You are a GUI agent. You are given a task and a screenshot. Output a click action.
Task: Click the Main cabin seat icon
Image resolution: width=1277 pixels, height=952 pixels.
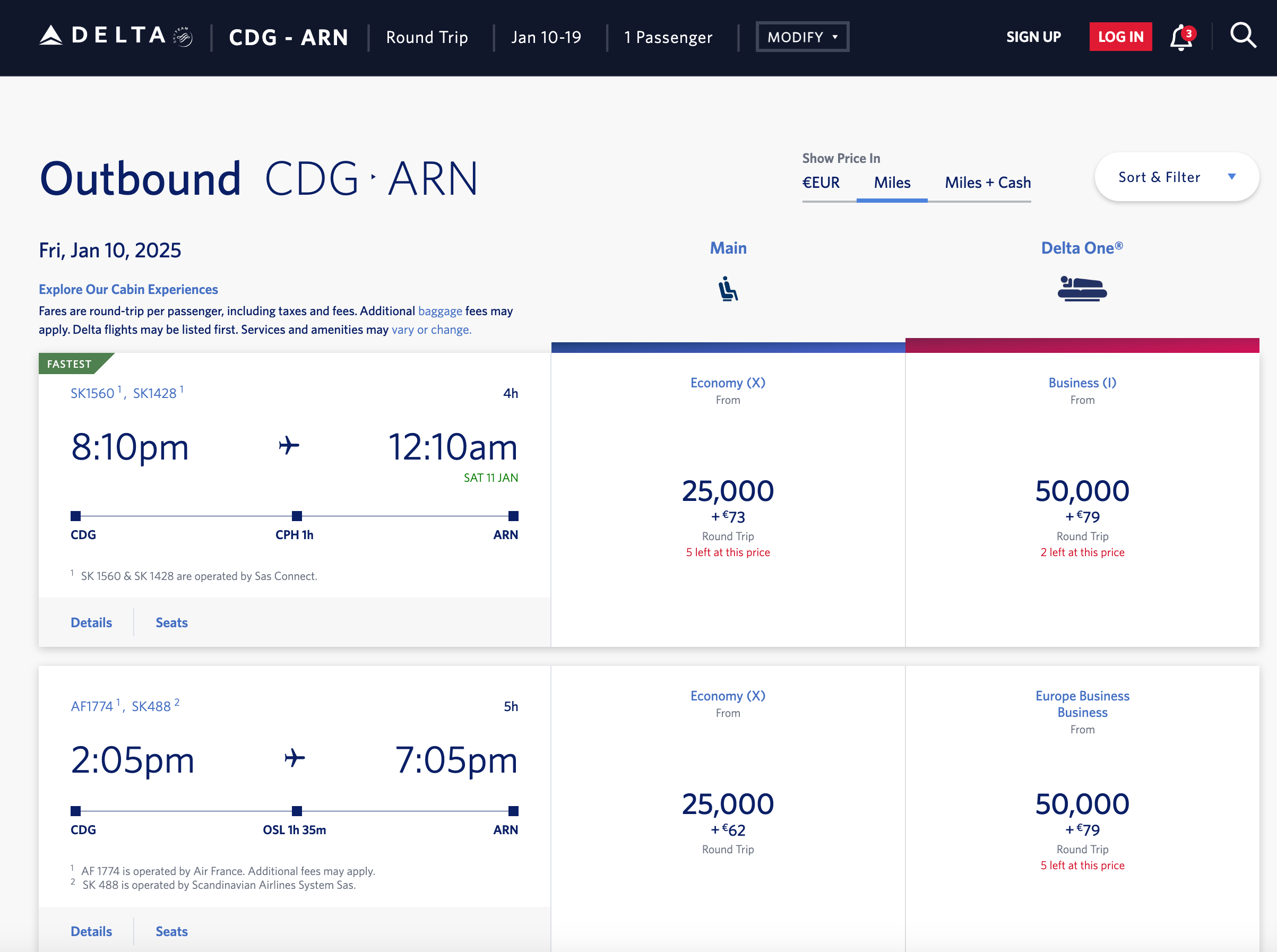(728, 289)
